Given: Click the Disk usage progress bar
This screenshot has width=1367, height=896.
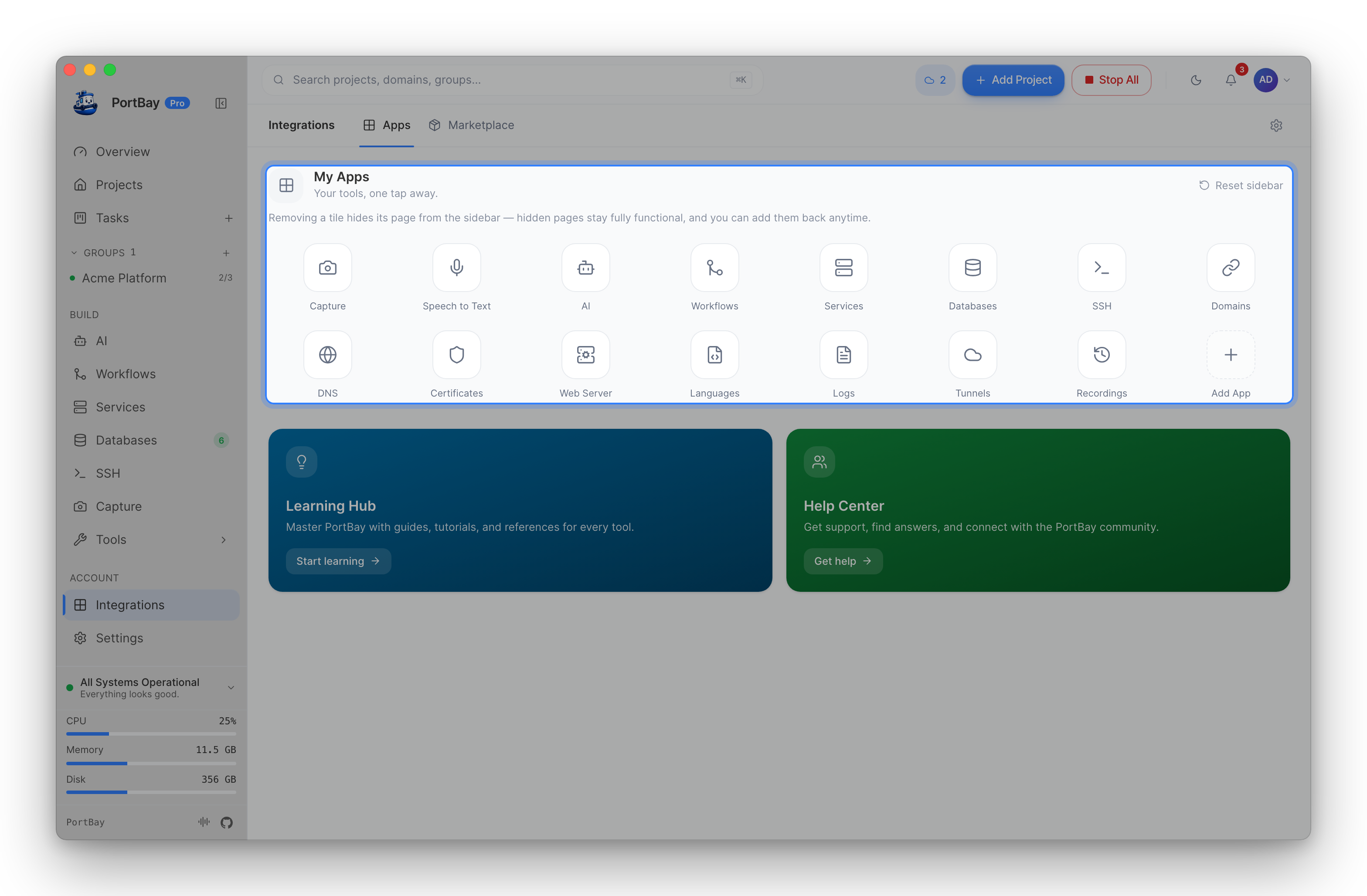Looking at the screenshot, I should 151,793.
